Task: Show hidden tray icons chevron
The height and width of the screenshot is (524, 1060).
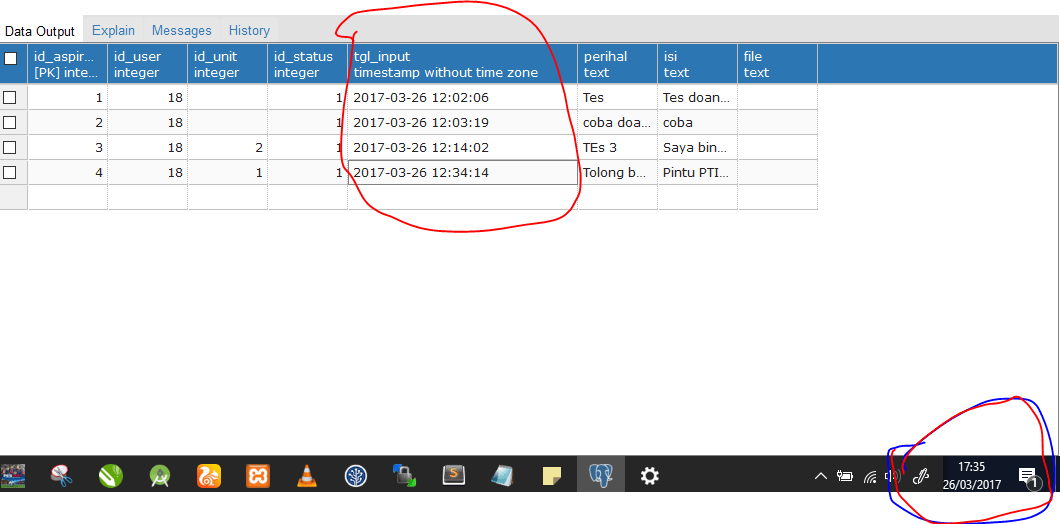Action: (x=821, y=476)
